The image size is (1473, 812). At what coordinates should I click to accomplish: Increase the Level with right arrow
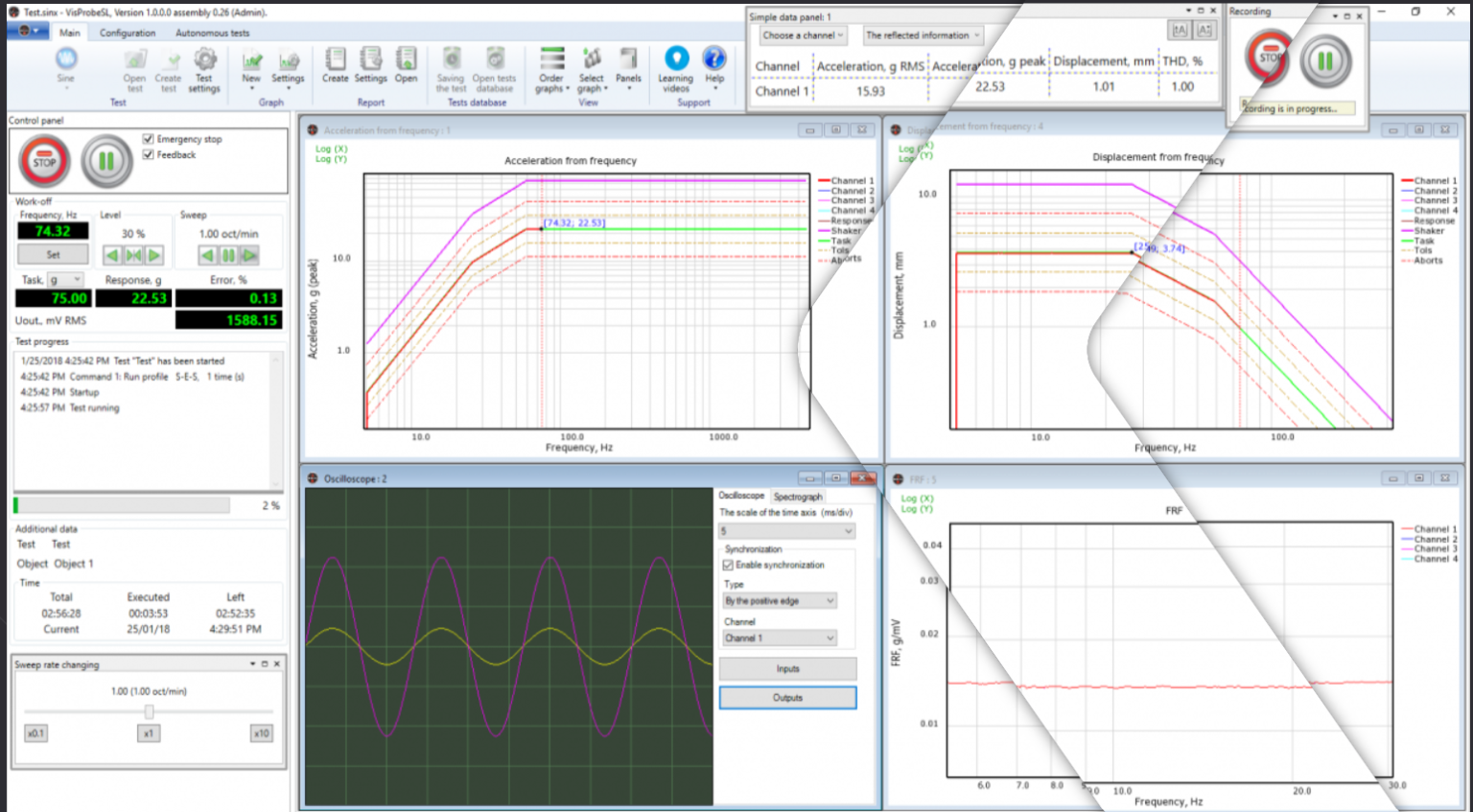pos(154,255)
